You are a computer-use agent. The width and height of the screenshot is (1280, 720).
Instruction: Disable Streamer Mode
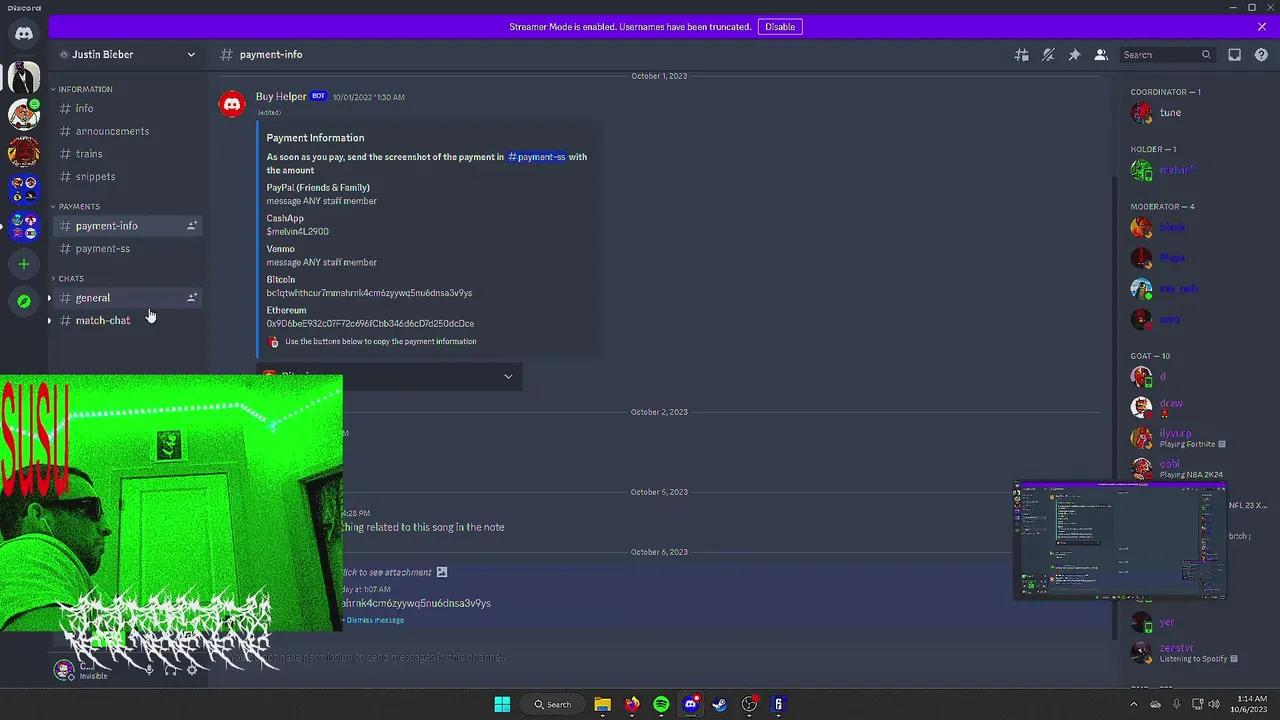click(779, 26)
